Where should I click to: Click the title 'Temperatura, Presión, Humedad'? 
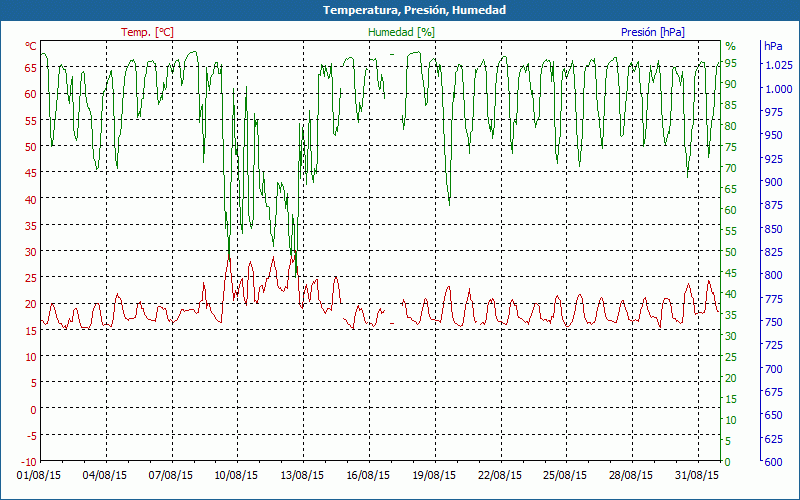(414, 10)
